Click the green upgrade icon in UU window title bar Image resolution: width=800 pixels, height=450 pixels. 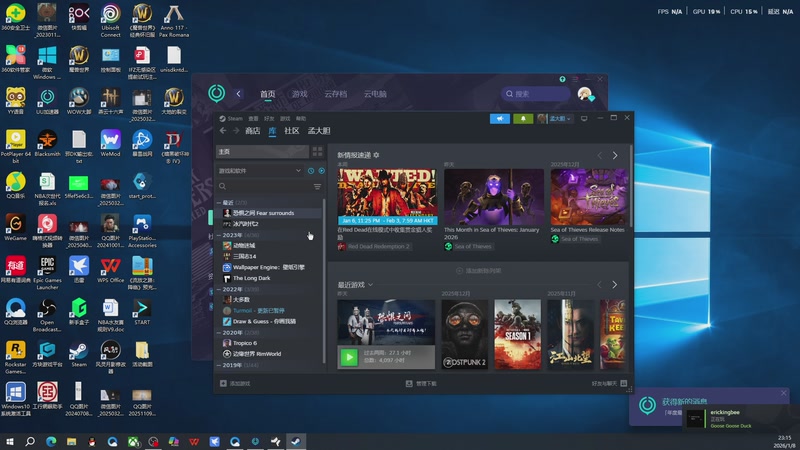click(x=562, y=79)
